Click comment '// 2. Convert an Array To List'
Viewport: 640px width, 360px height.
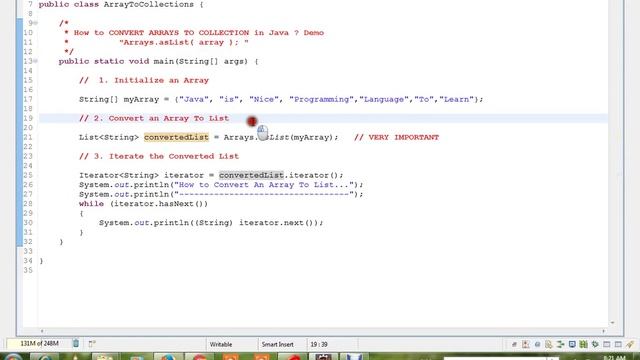[x=154, y=118]
